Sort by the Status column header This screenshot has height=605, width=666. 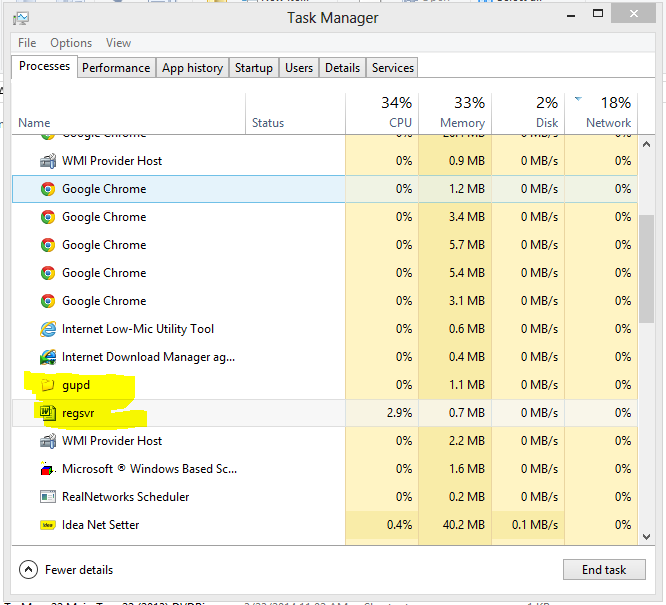coord(296,113)
